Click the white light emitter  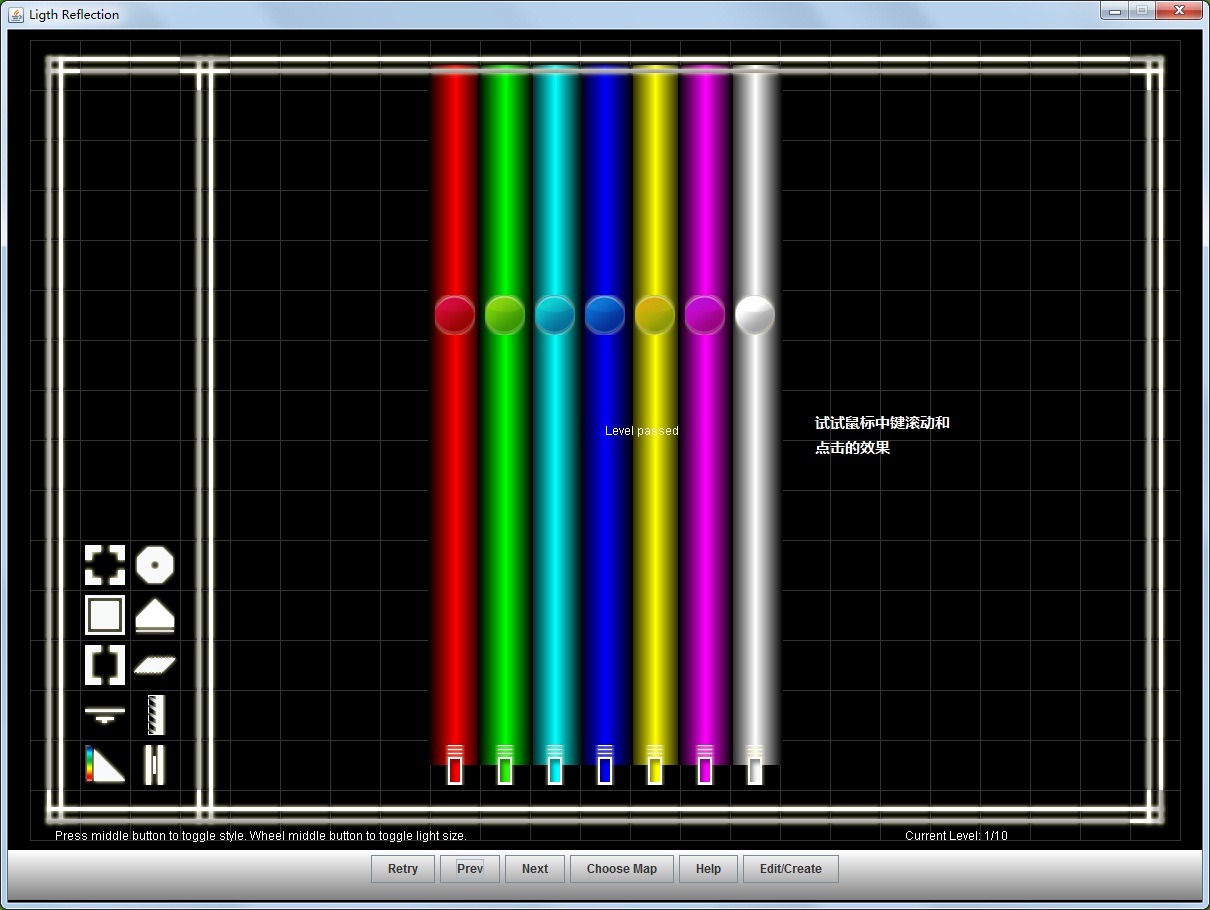pos(755,766)
